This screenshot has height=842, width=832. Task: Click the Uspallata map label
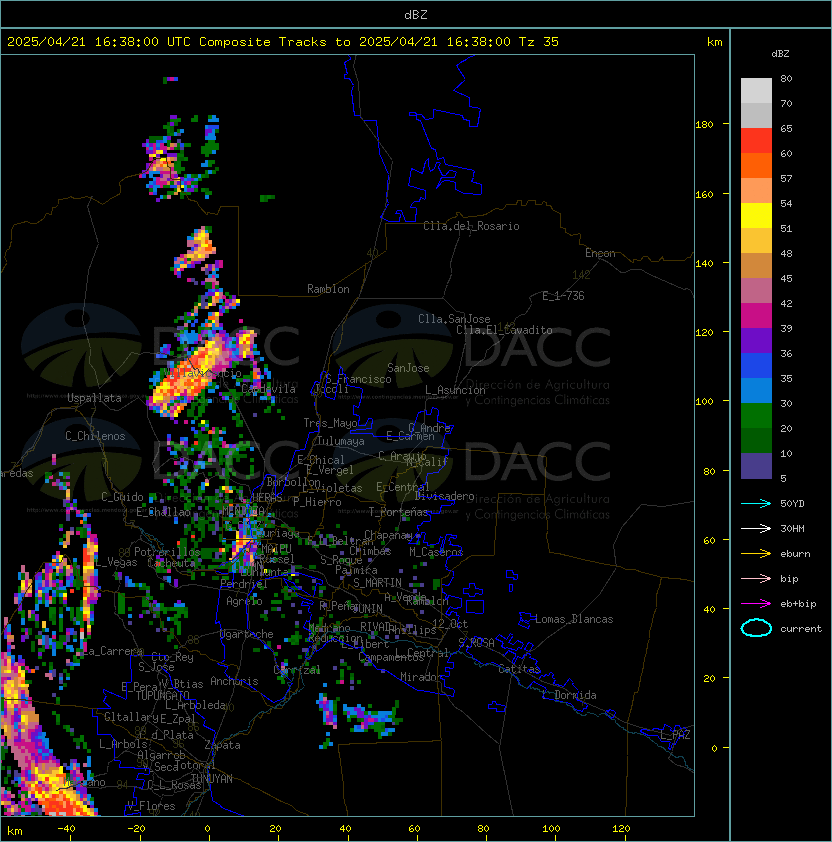click(x=94, y=398)
